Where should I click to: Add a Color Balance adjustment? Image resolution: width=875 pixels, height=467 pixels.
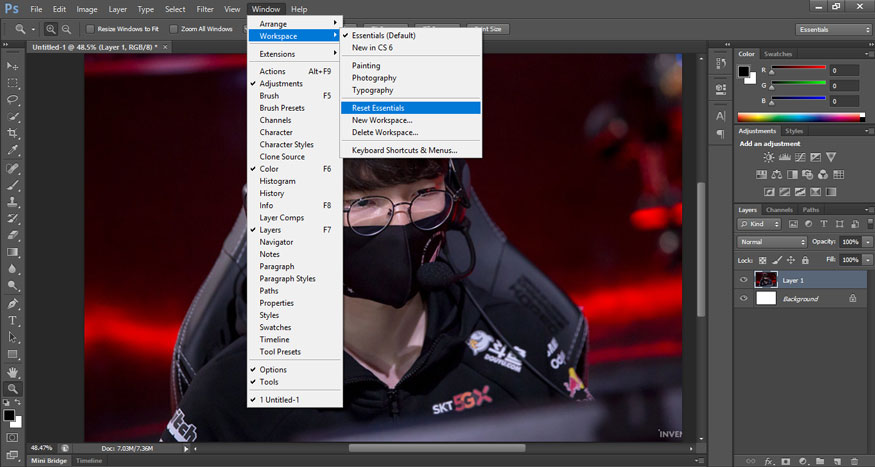[x=776, y=175]
